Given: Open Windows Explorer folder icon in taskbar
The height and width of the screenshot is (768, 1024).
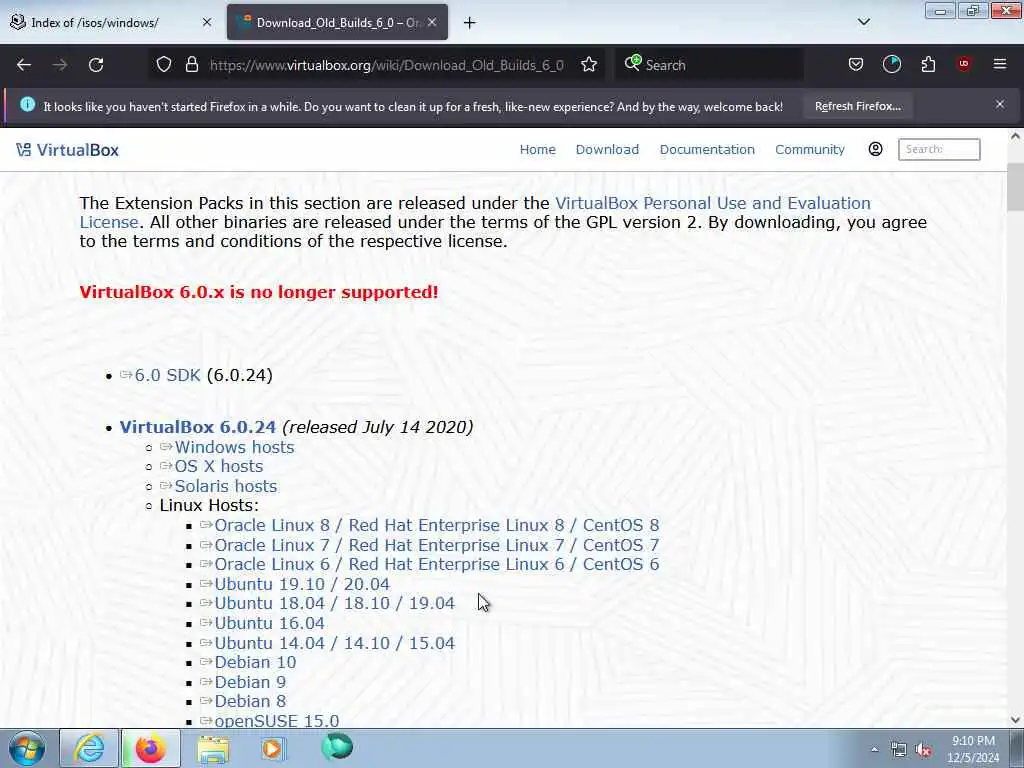Looking at the screenshot, I should 213,749.
